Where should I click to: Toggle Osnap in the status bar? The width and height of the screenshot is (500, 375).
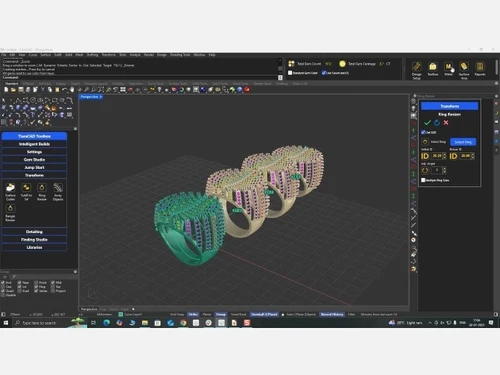[221, 314]
